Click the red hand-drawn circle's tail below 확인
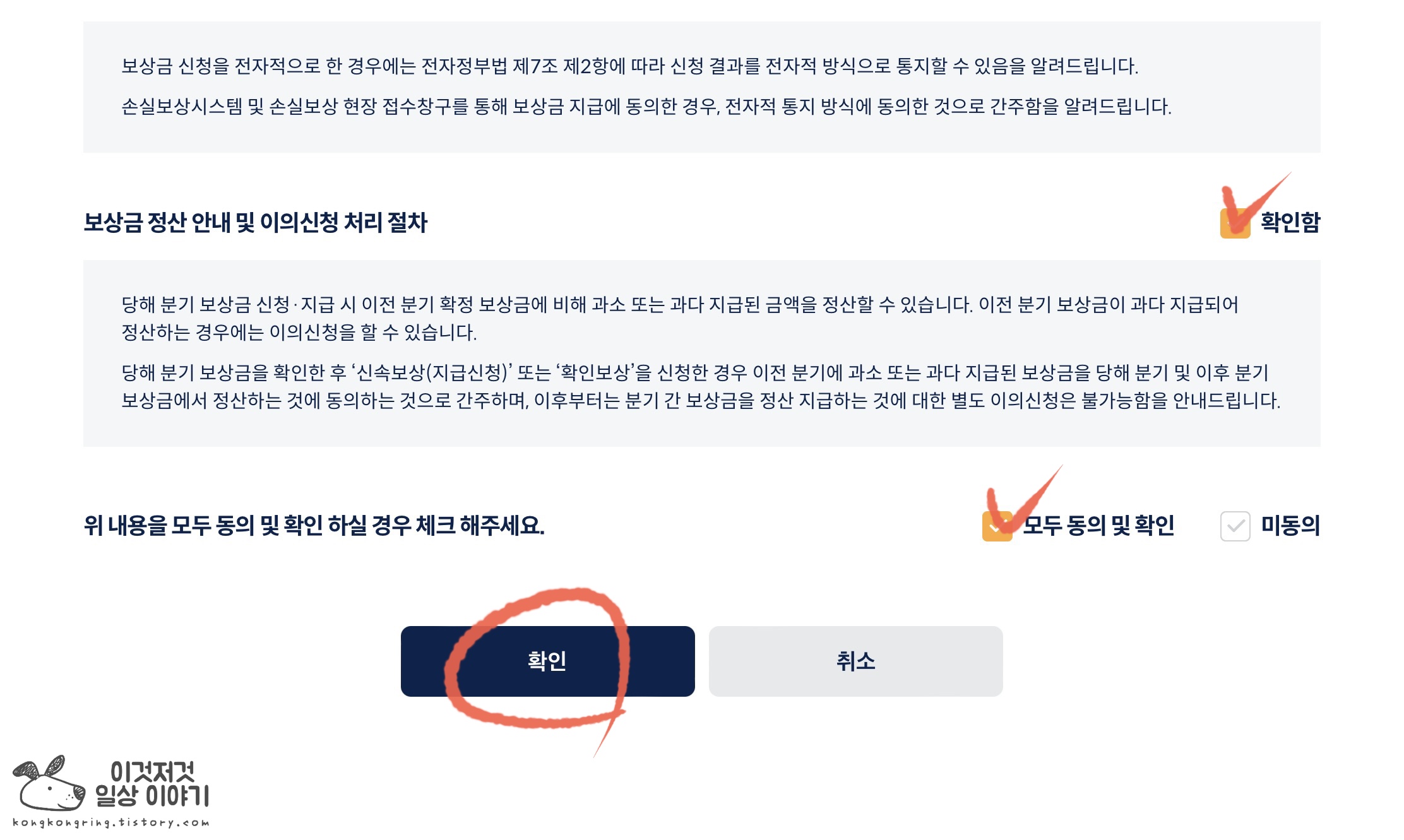 608,734
